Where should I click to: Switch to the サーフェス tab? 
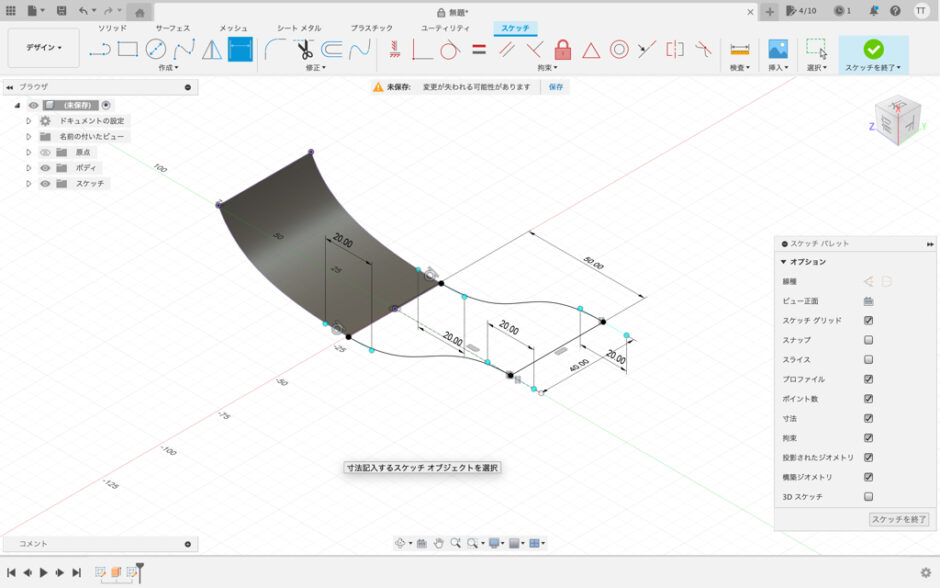[172, 28]
